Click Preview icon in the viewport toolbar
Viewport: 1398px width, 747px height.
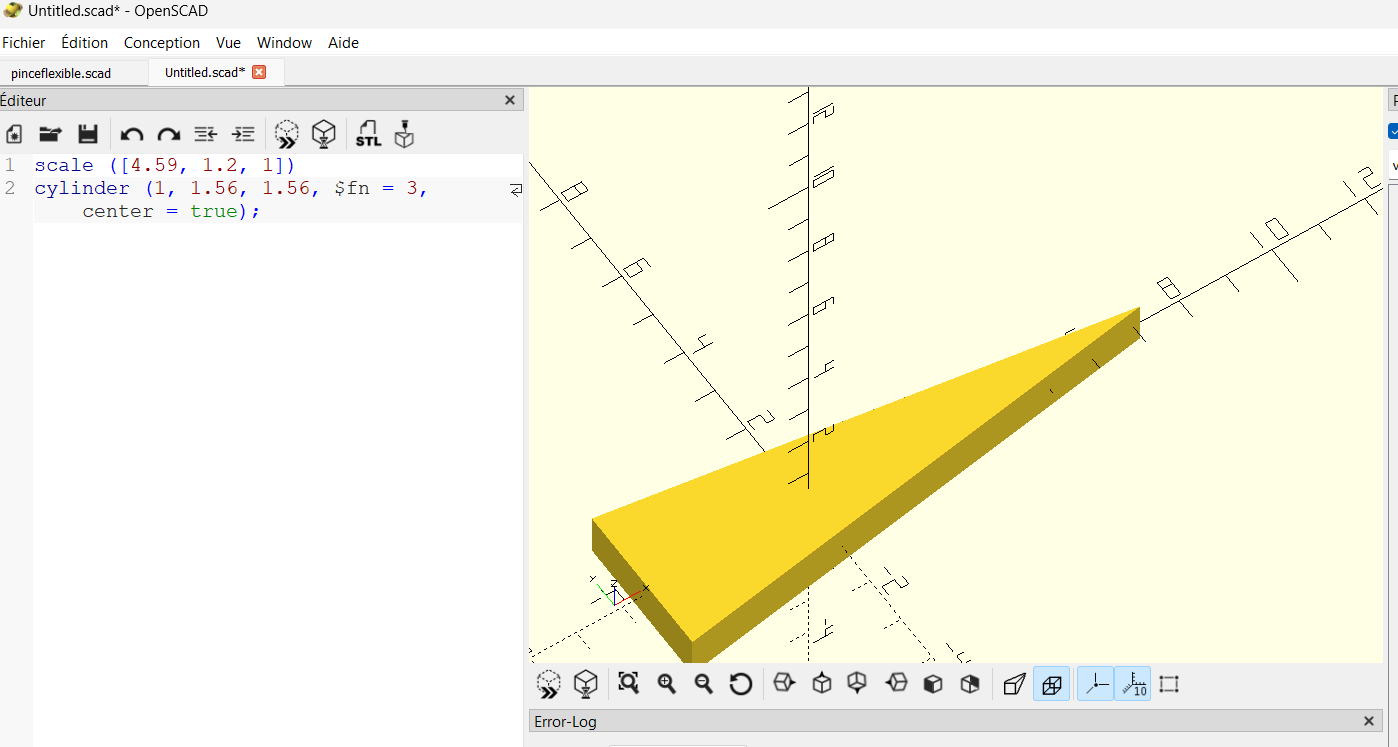point(548,684)
